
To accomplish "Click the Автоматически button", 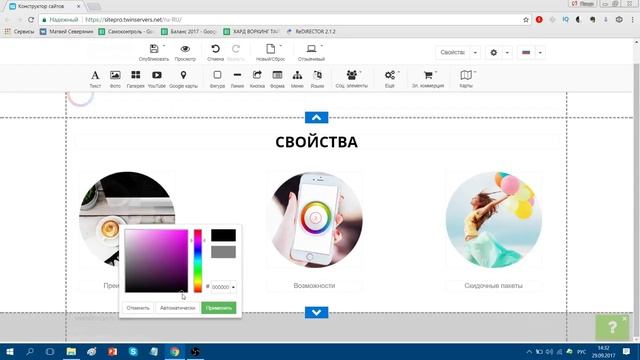I will click(178, 308).
